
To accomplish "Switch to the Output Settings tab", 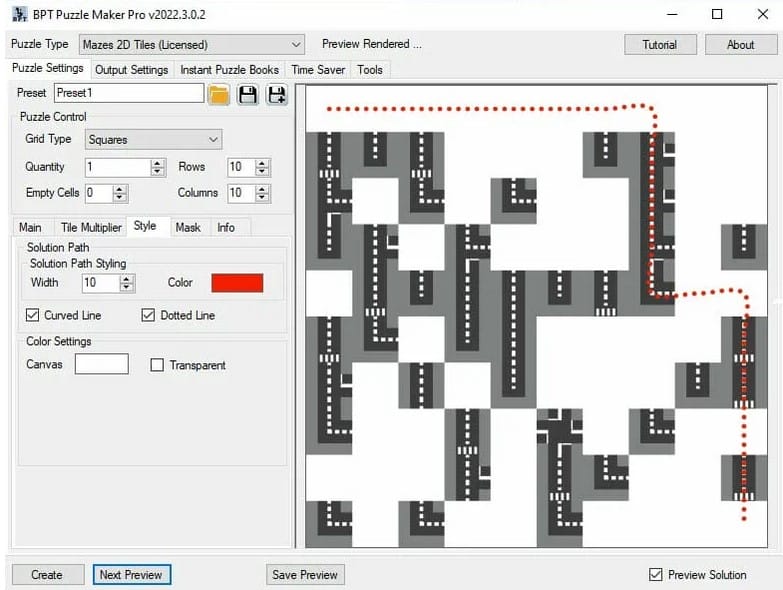I will coord(131,70).
